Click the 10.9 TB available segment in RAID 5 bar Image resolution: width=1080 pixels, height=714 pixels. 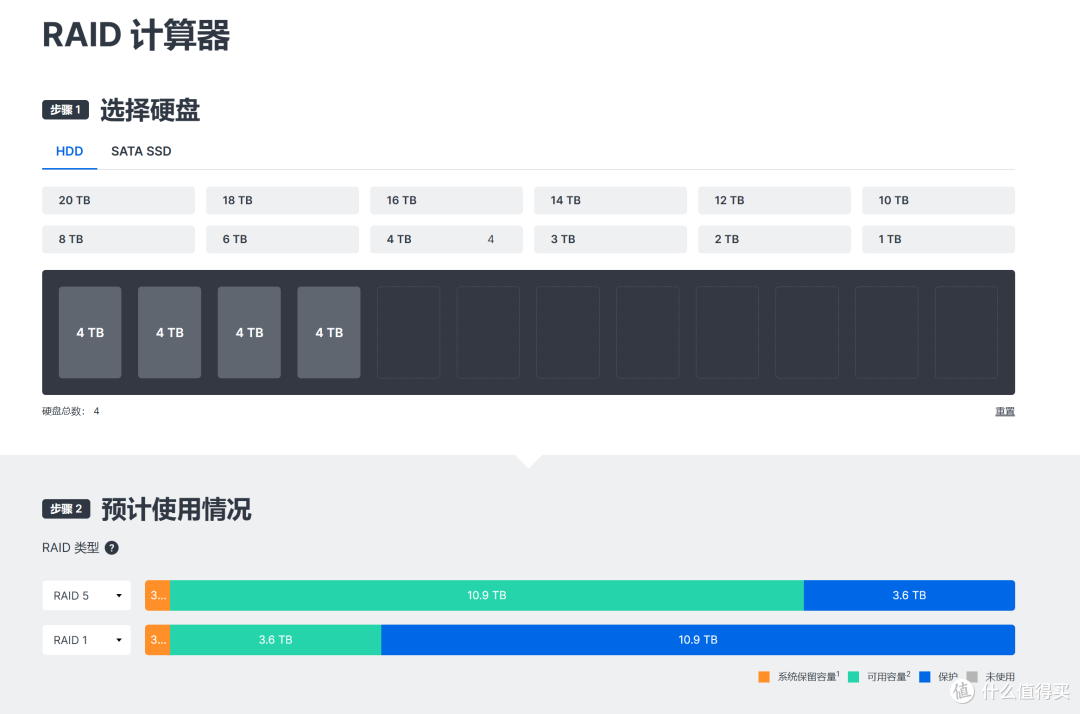487,596
